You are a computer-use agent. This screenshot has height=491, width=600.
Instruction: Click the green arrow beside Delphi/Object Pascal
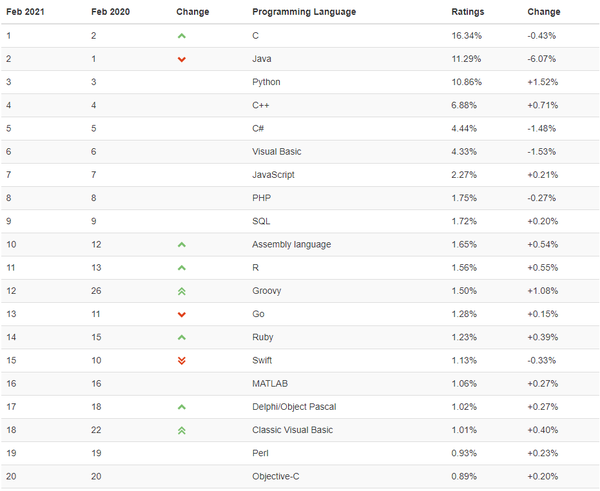(x=181, y=407)
